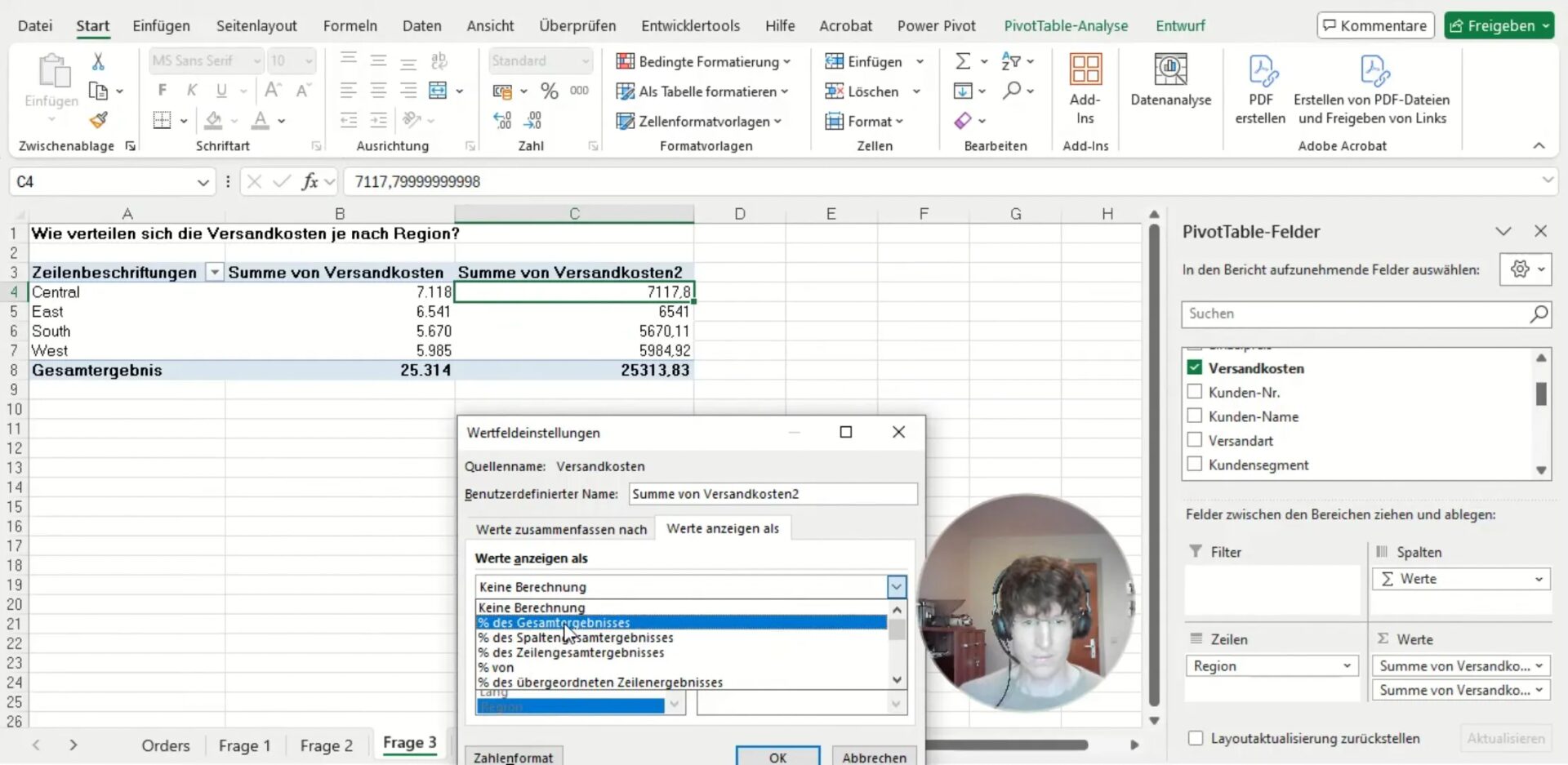Toggle Layoutaktualisierung zurückstellen checkbox
Viewport: 1568px width, 765px height.
[1196, 738]
